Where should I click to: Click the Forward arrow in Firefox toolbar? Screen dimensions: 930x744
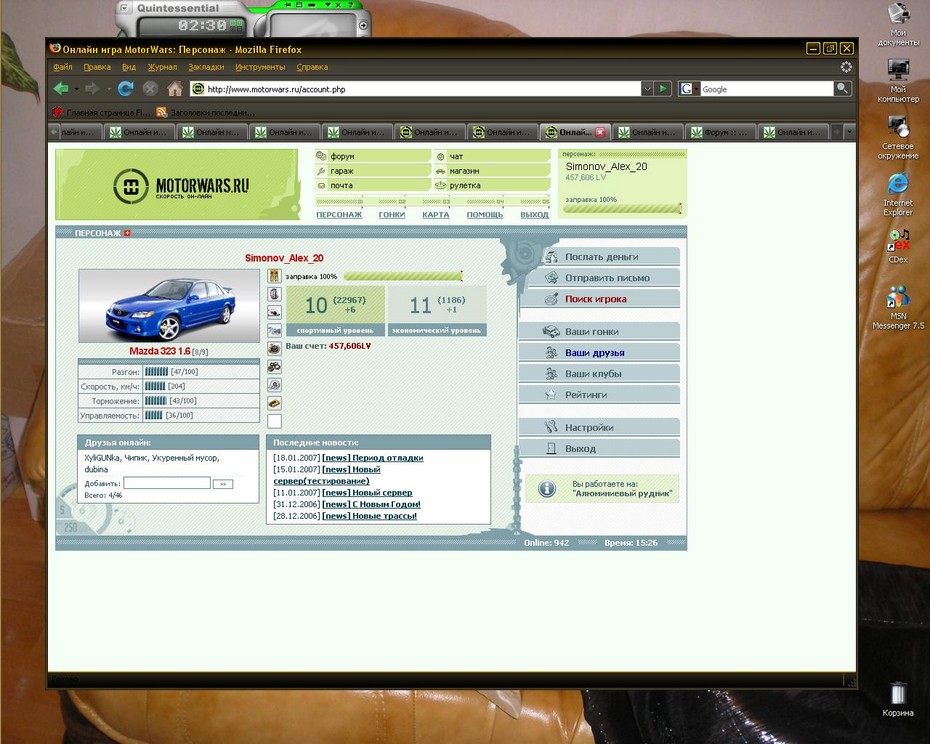coord(92,89)
